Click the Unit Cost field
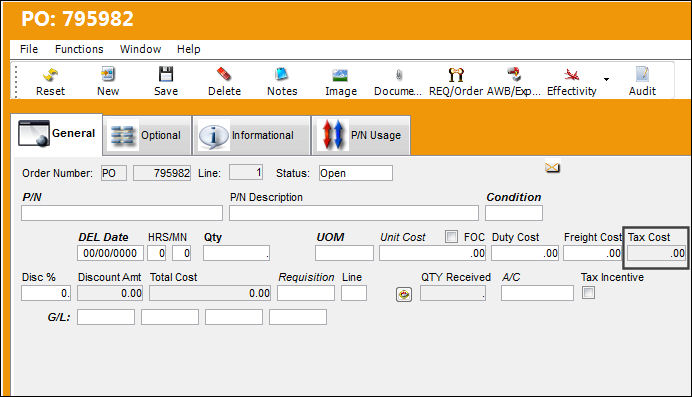Screen dimensions: 692x397 [x=432, y=253]
